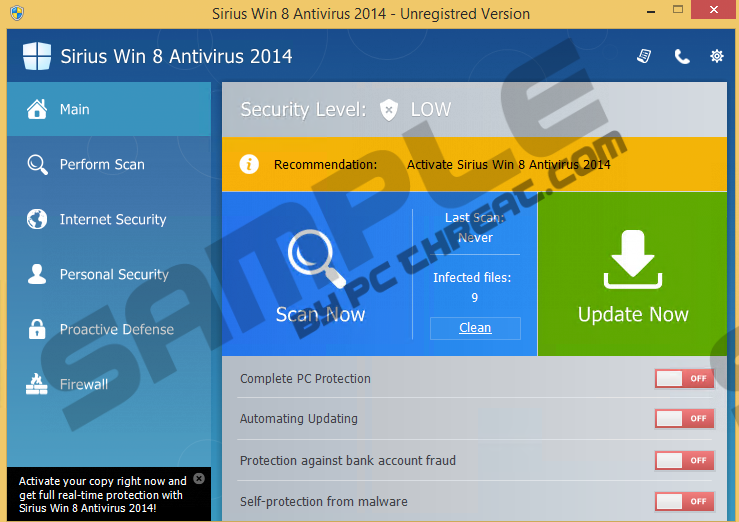Click Activate Sirius Win 8 Antivirus 2014 recommendation
Image resolution: width=739 pixels, height=522 pixels.
coord(509,164)
